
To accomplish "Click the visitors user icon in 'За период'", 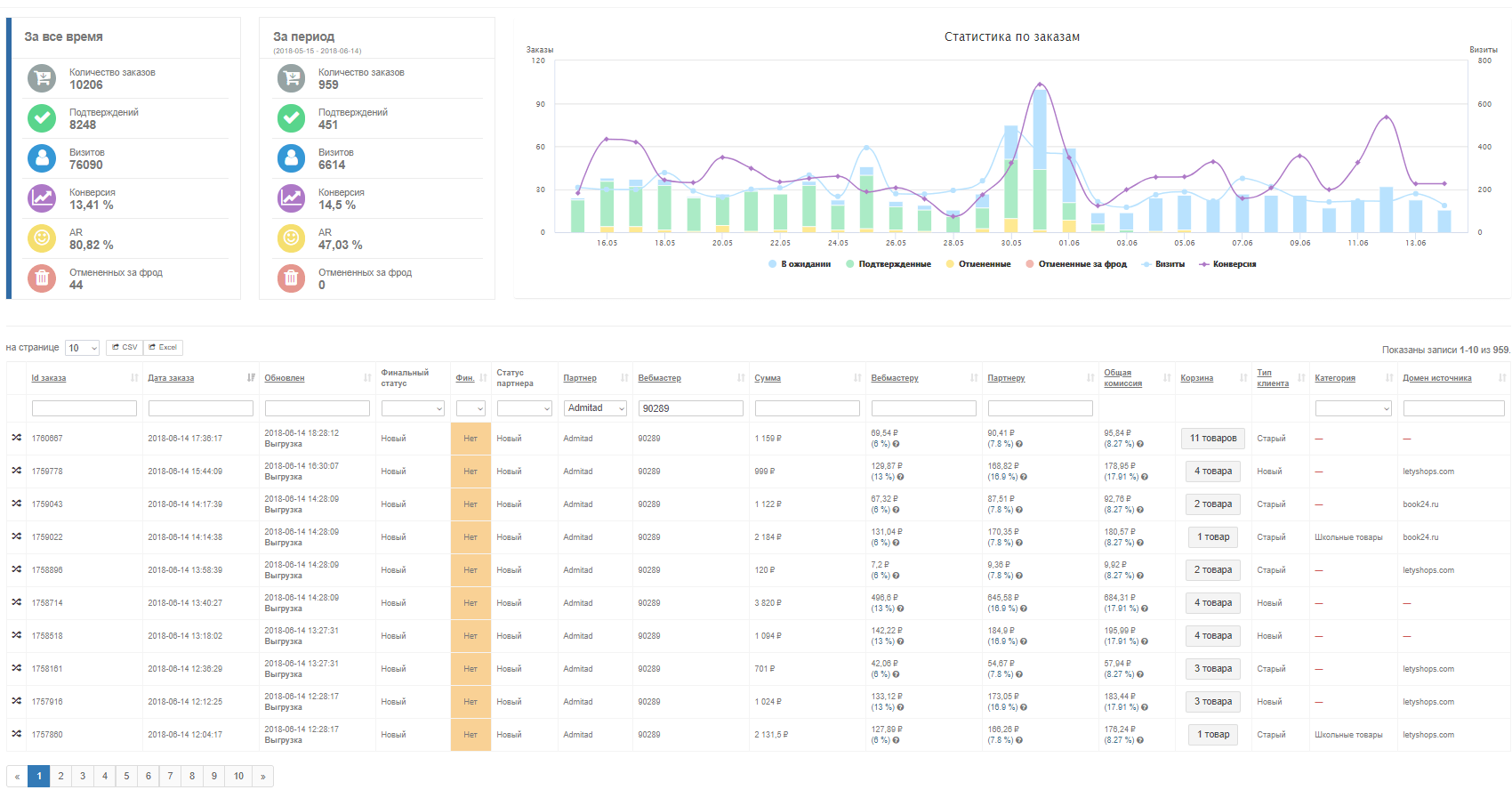I will pyautogui.click(x=291, y=158).
